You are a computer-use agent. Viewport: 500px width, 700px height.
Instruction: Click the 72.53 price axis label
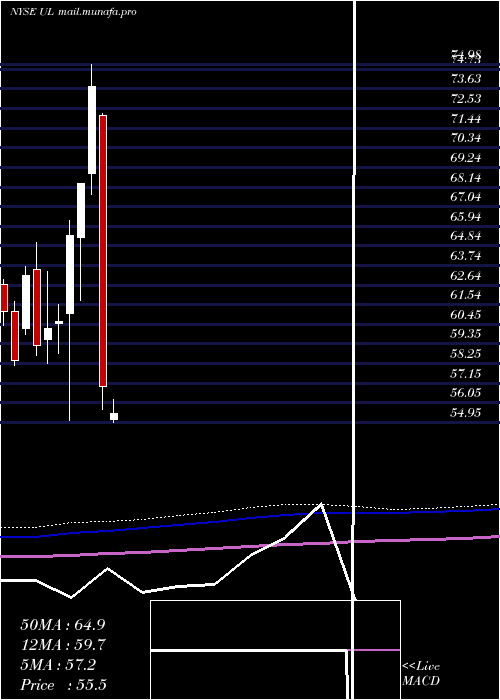pyautogui.click(x=466, y=99)
